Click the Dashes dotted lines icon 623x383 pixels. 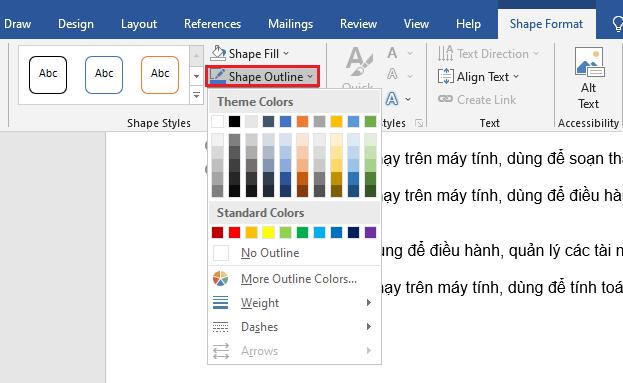click(x=221, y=327)
